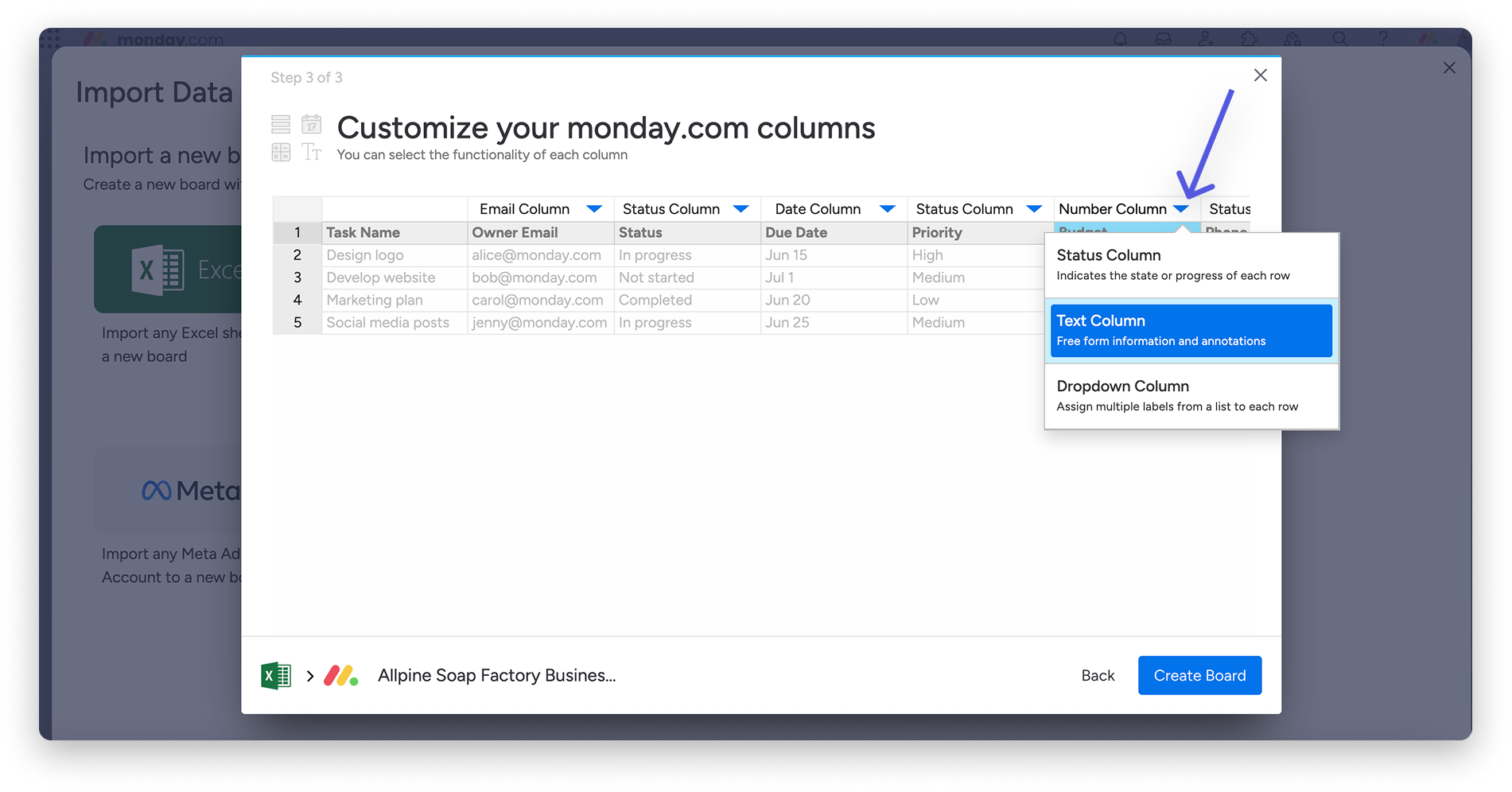Viewport: 1512px width, 792px height.
Task: Click the Due Date header cell
Action: 834,232
